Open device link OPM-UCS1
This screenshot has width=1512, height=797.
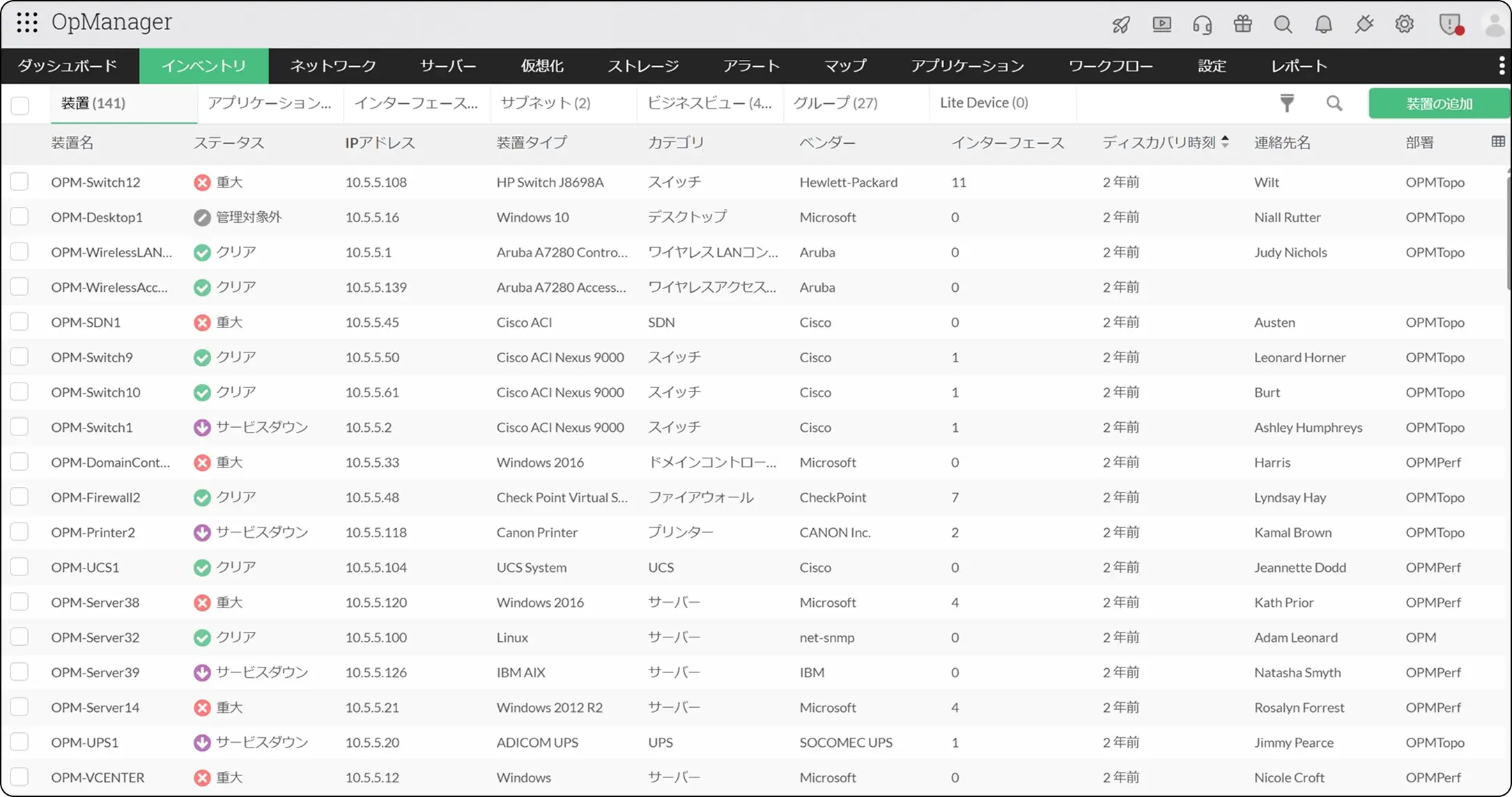click(85, 568)
